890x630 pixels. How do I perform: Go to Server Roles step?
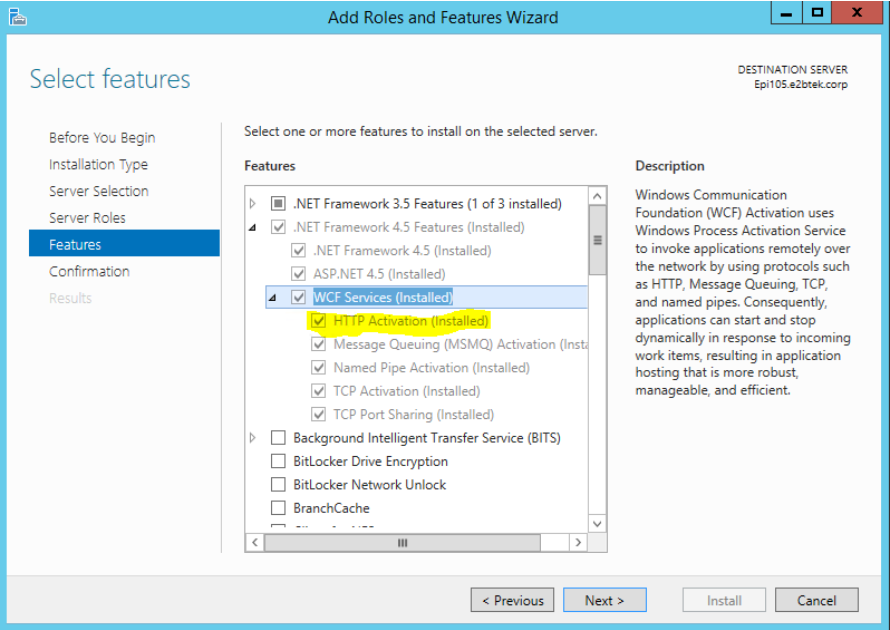pos(87,218)
